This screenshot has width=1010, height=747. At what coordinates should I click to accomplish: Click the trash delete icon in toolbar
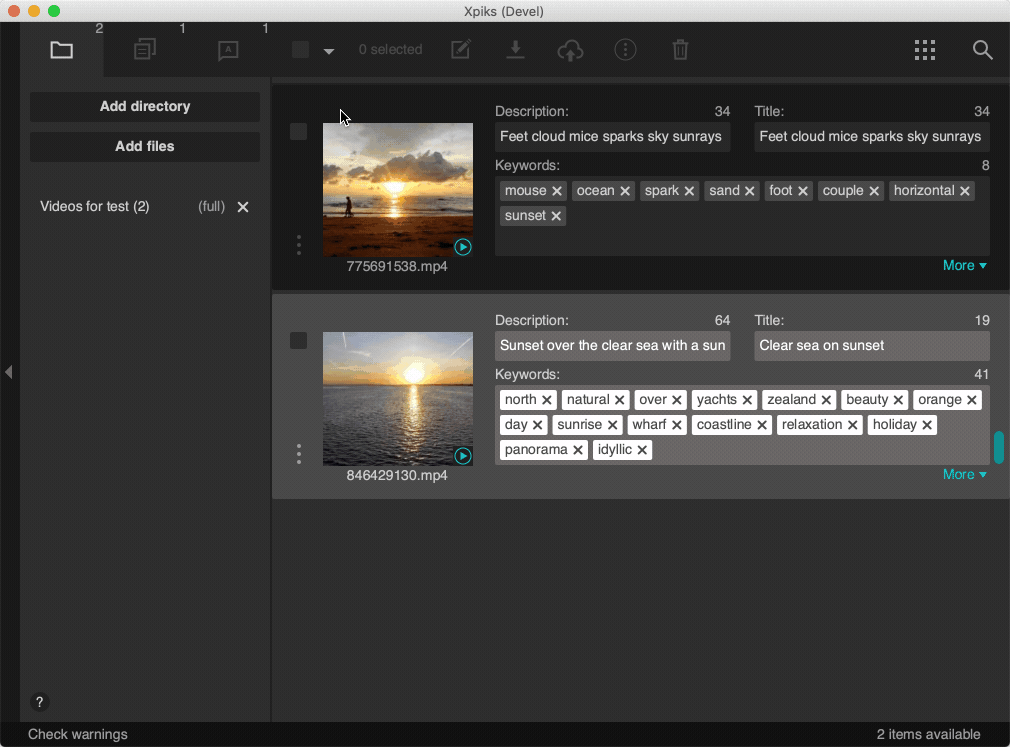pyautogui.click(x=680, y=50)
